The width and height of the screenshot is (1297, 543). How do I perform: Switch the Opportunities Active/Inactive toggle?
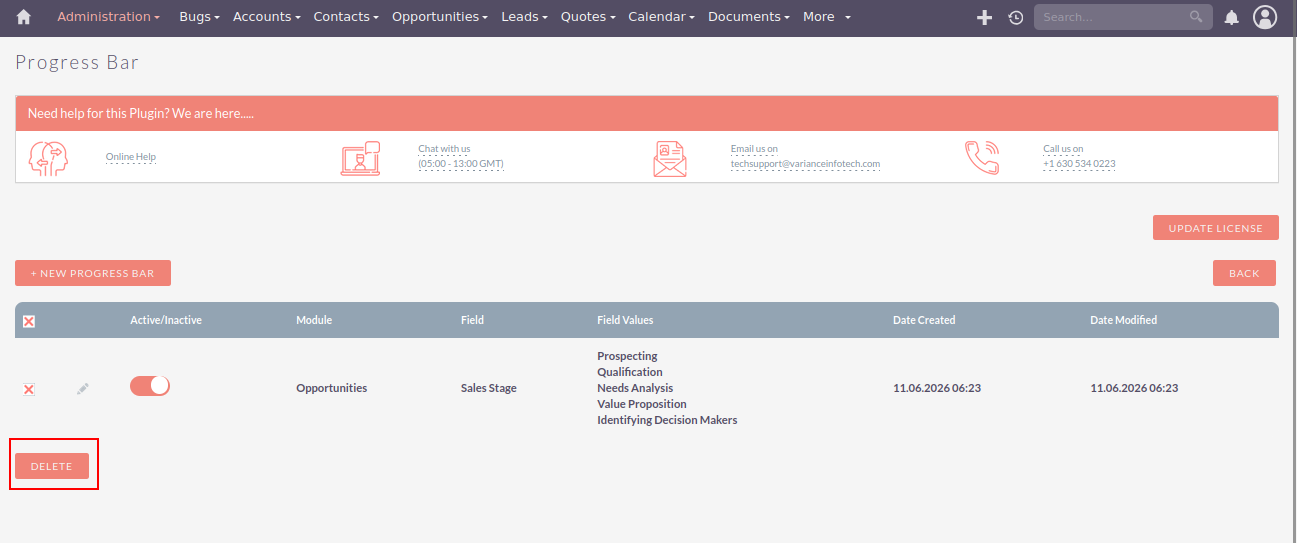(x=150, y=386)
